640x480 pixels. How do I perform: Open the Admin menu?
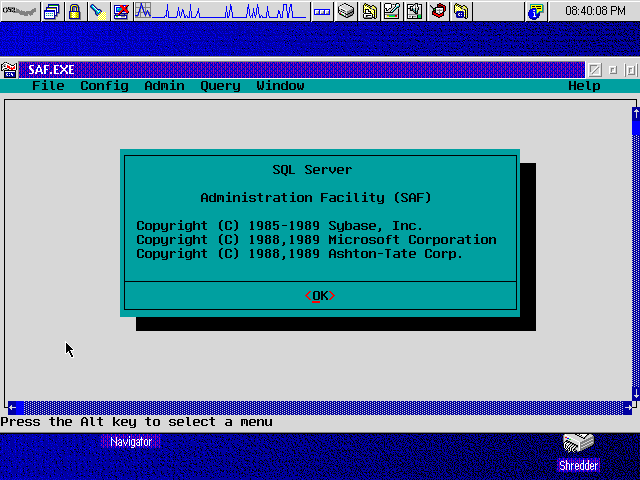[164, 86]
